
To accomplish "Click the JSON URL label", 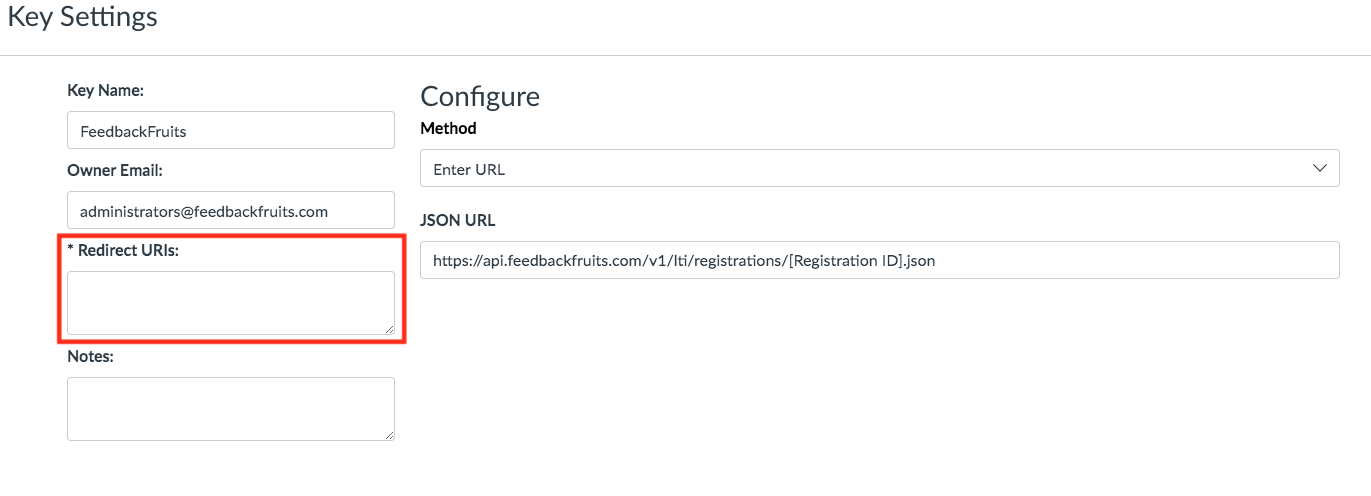I will (x=457, y=220).
